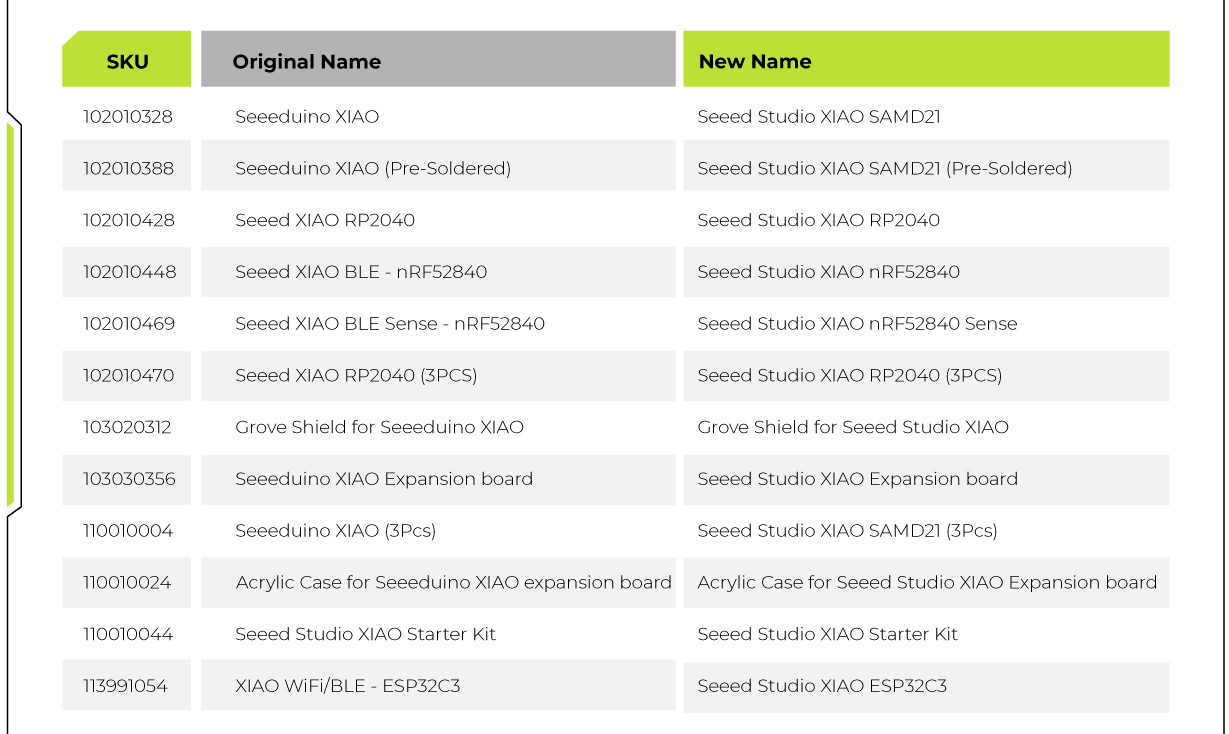Select SKU 110010044 cell
The height and width of the screenshot is (734, 1229).
127,635
